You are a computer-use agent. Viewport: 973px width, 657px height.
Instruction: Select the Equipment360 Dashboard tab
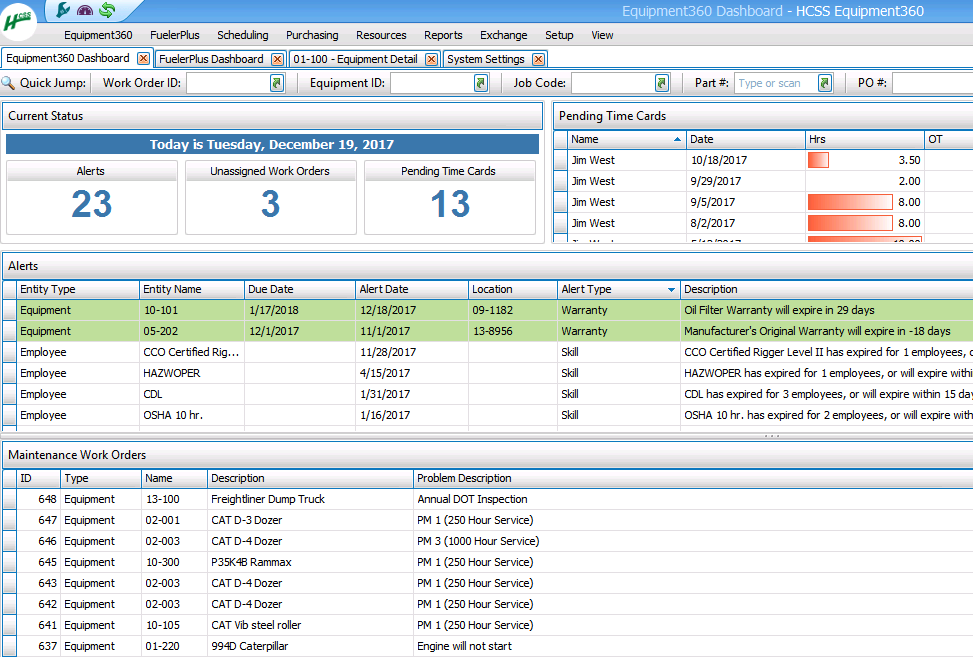pos(68,58)
